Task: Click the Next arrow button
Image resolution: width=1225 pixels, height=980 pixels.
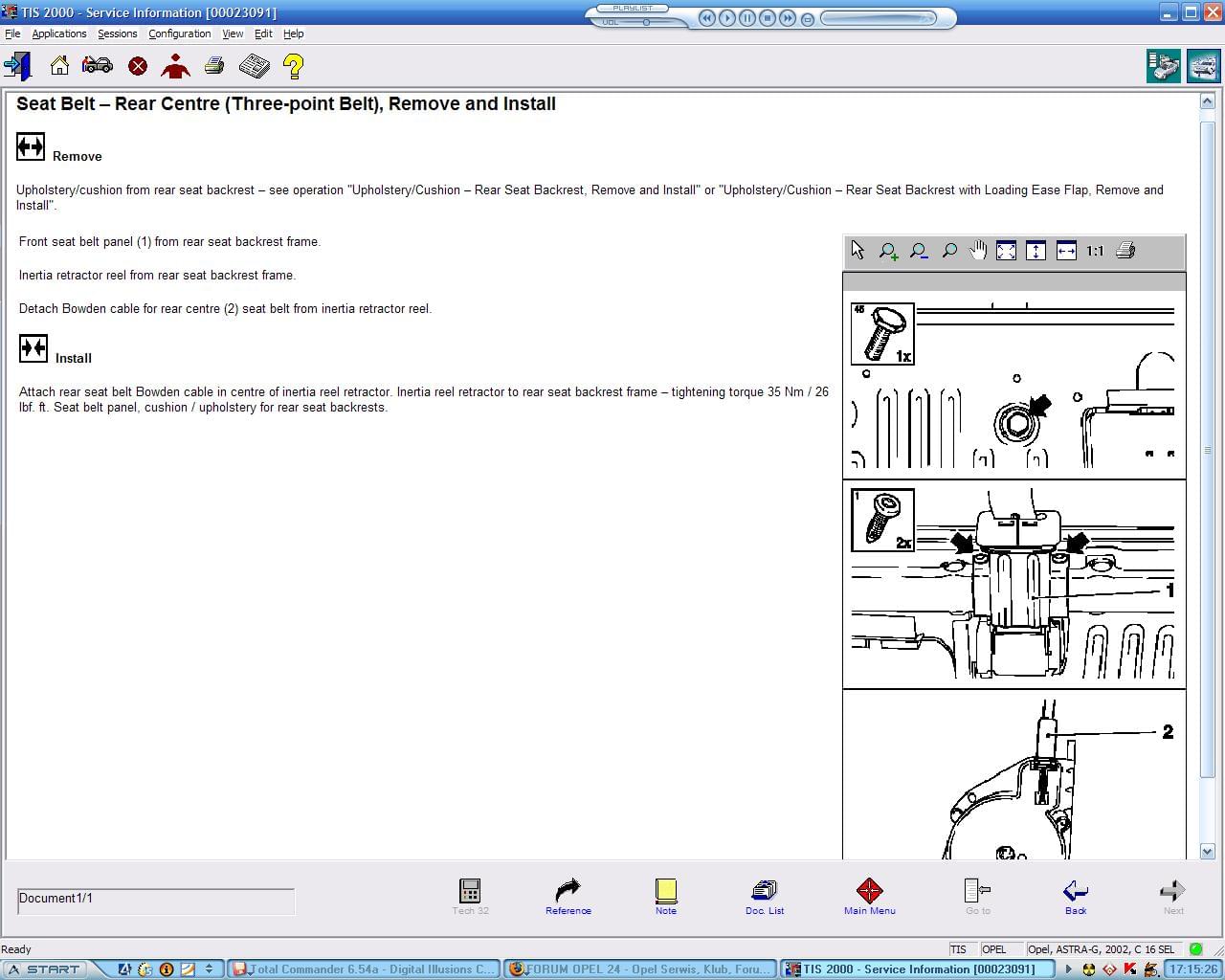Action: point(1173,897)
